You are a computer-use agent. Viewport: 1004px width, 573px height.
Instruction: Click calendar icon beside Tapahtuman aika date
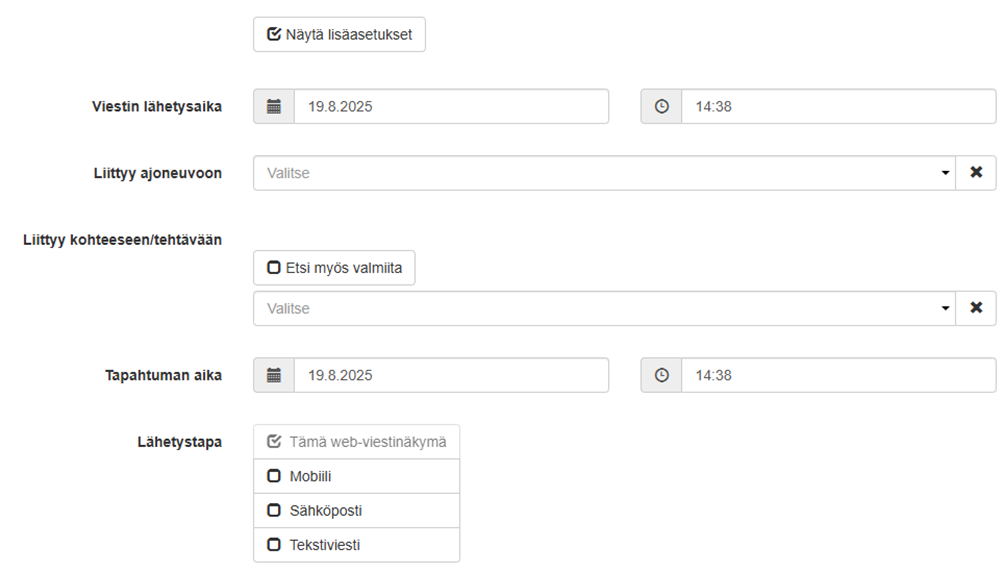point(274,375)
